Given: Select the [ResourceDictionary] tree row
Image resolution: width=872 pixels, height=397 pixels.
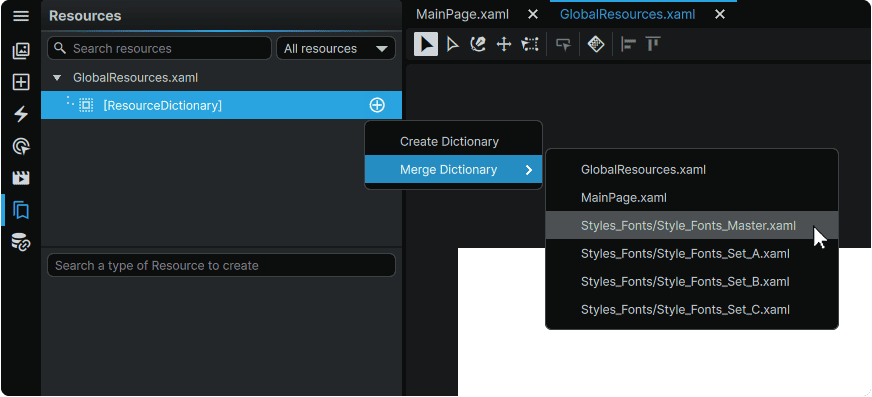Looking at the screenshot, I should pos(221,105).
